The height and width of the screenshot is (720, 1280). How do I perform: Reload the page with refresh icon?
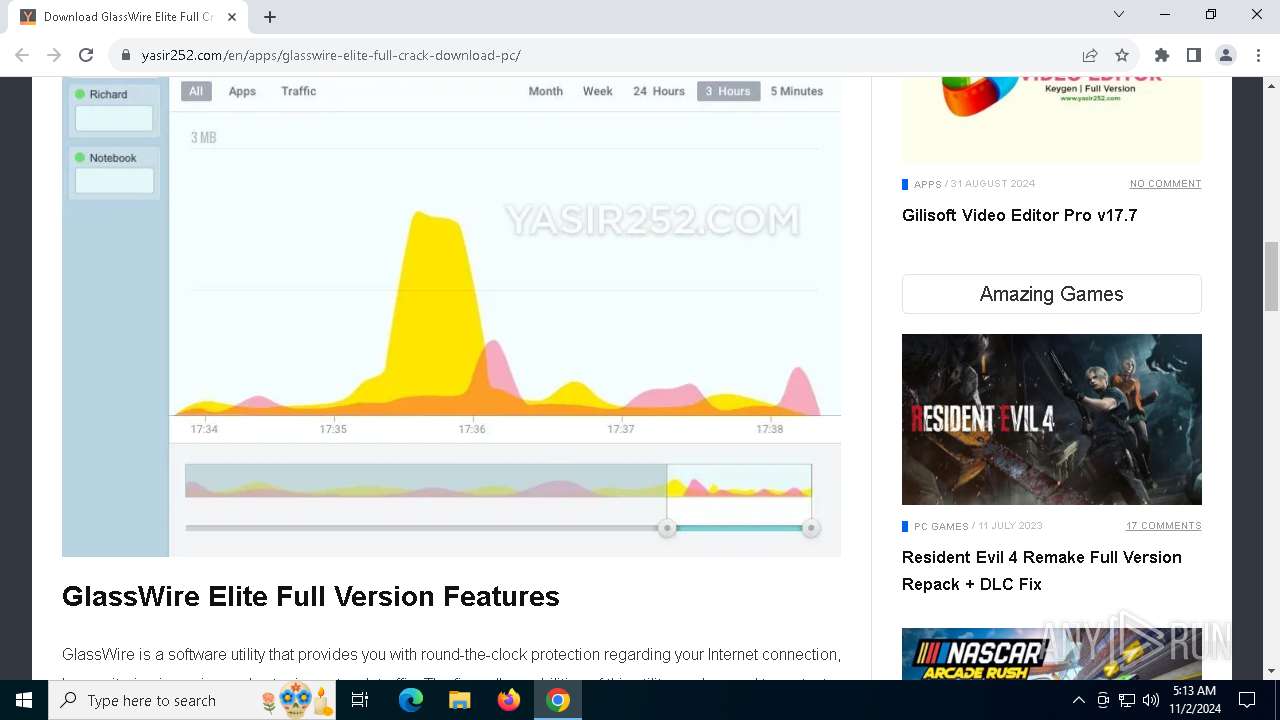(86, 55)
